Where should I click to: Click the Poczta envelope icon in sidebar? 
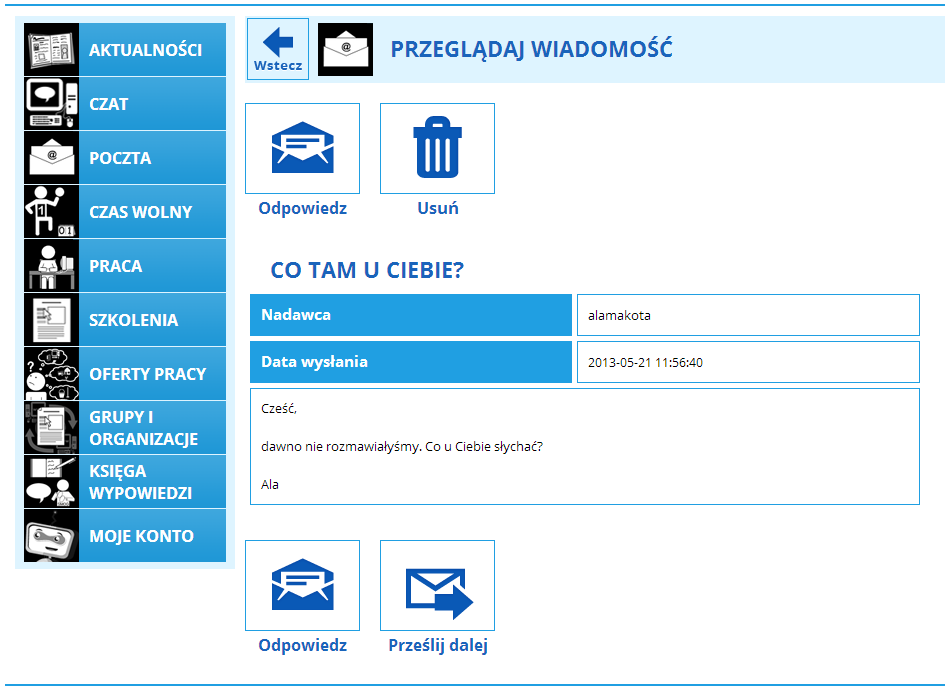51,158
